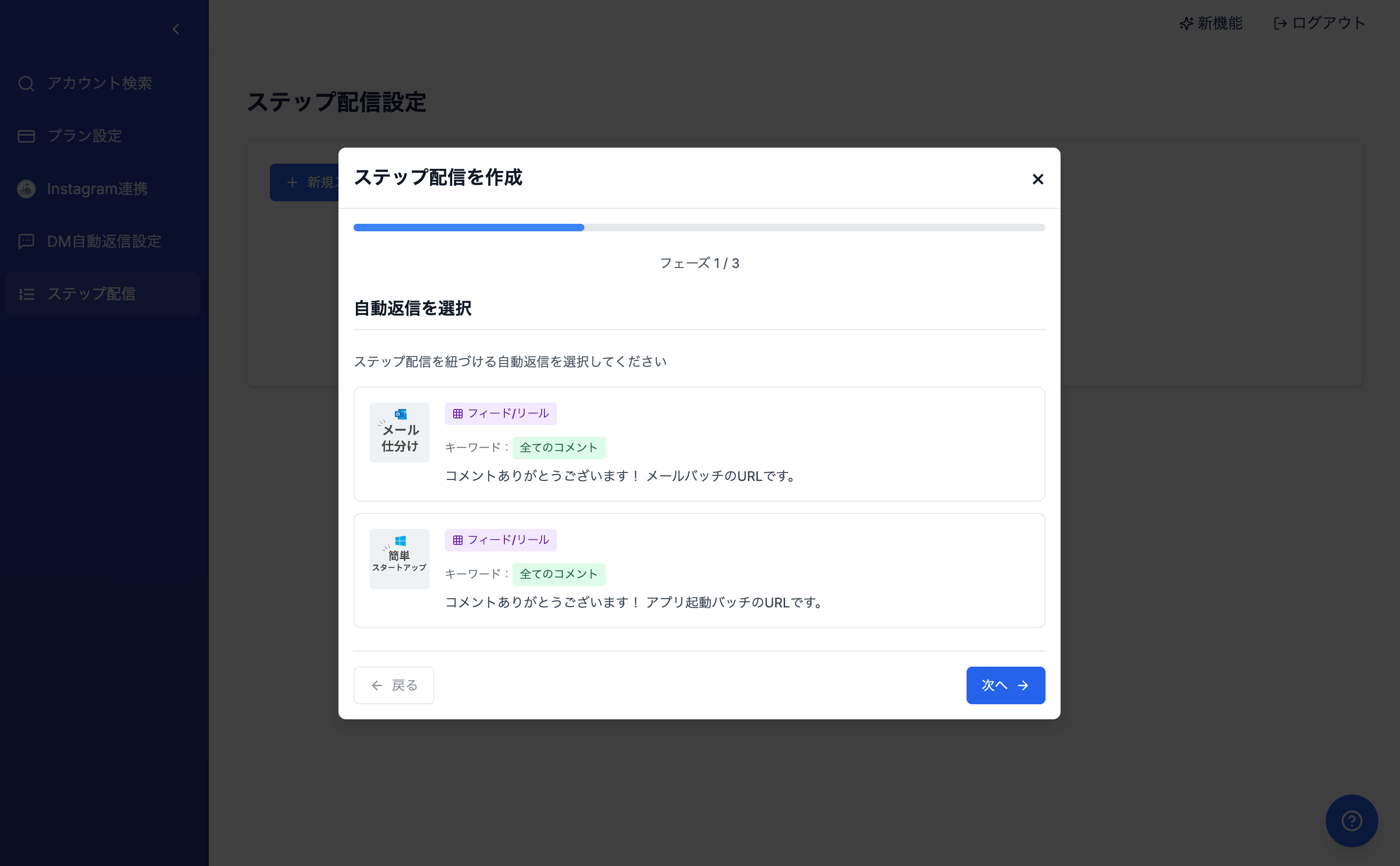Click the ステップ配信設定 page title

pos(337,102)
